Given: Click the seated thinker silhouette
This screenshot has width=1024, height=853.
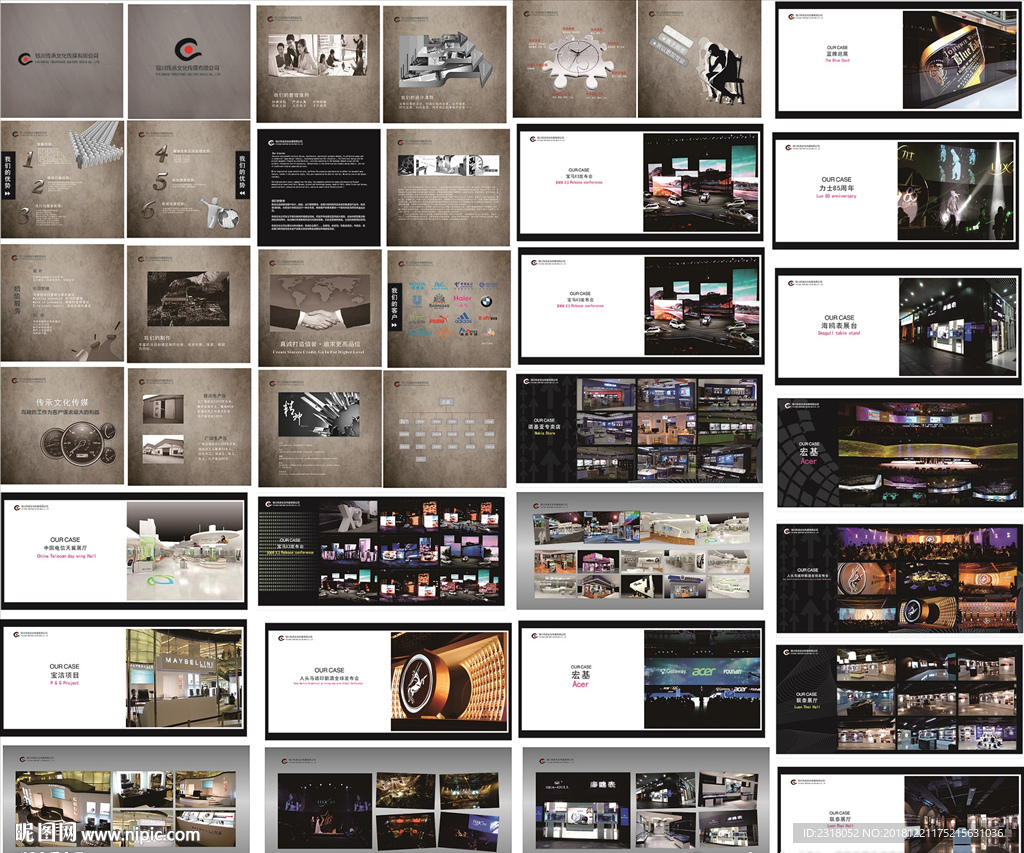Looking at the screenshot, I should [x=719, y=69].
